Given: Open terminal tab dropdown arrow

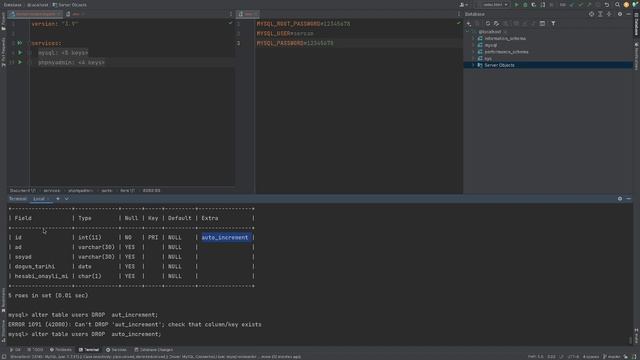Looking at the screenshot, I should click(x=67, y=199).
